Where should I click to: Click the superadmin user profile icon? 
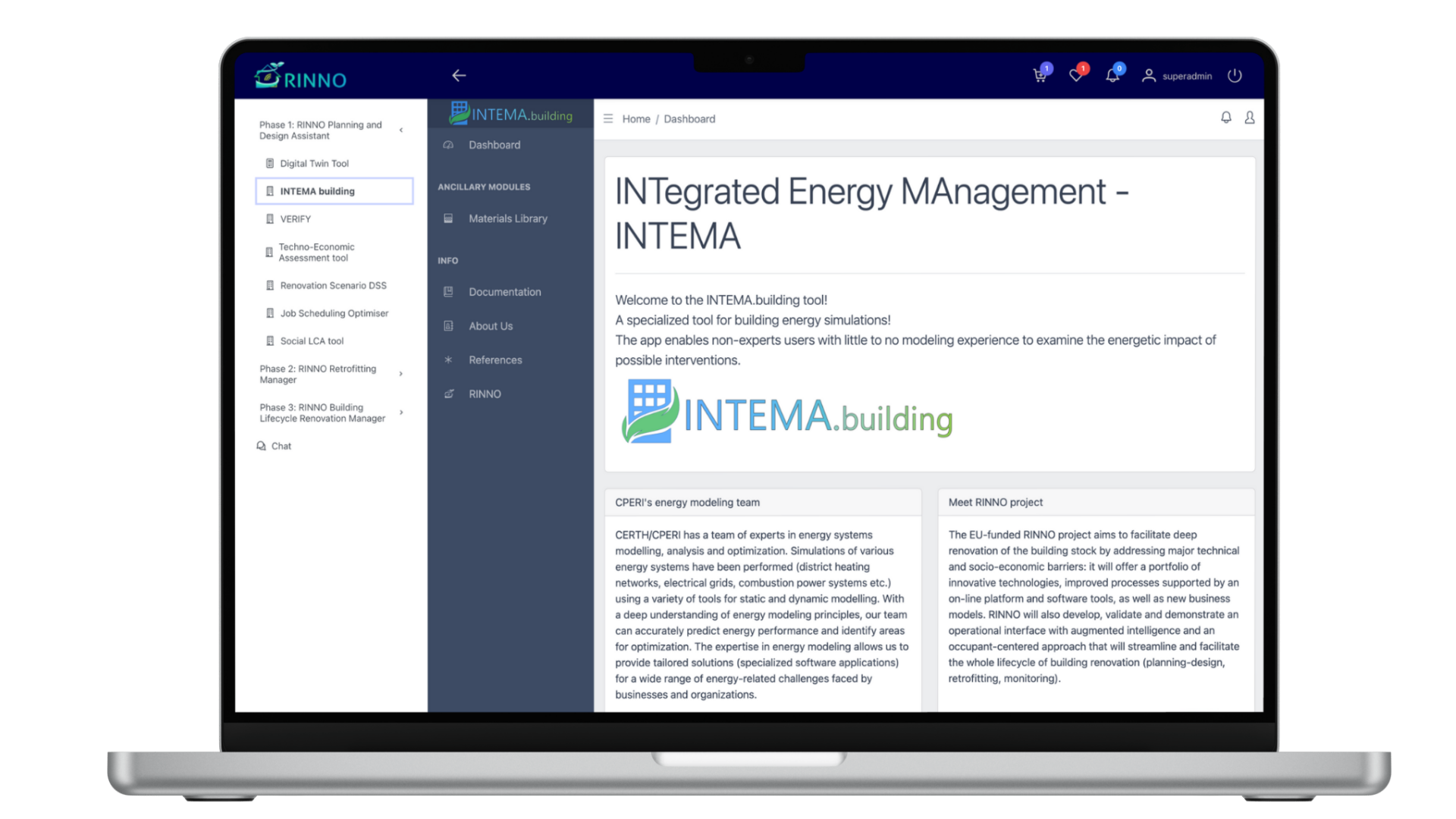[1150, 76]
